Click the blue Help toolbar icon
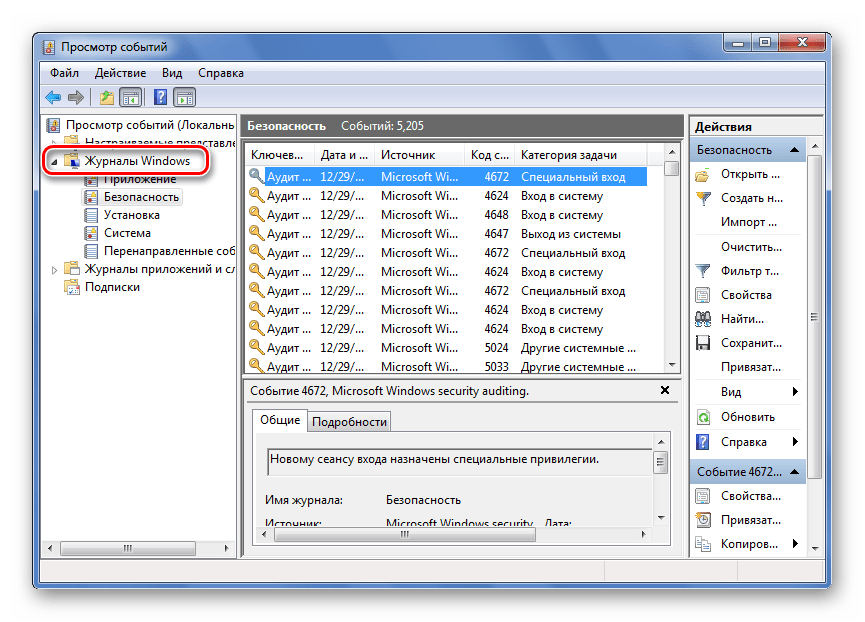The image size is (865, 622). point(160,97)
